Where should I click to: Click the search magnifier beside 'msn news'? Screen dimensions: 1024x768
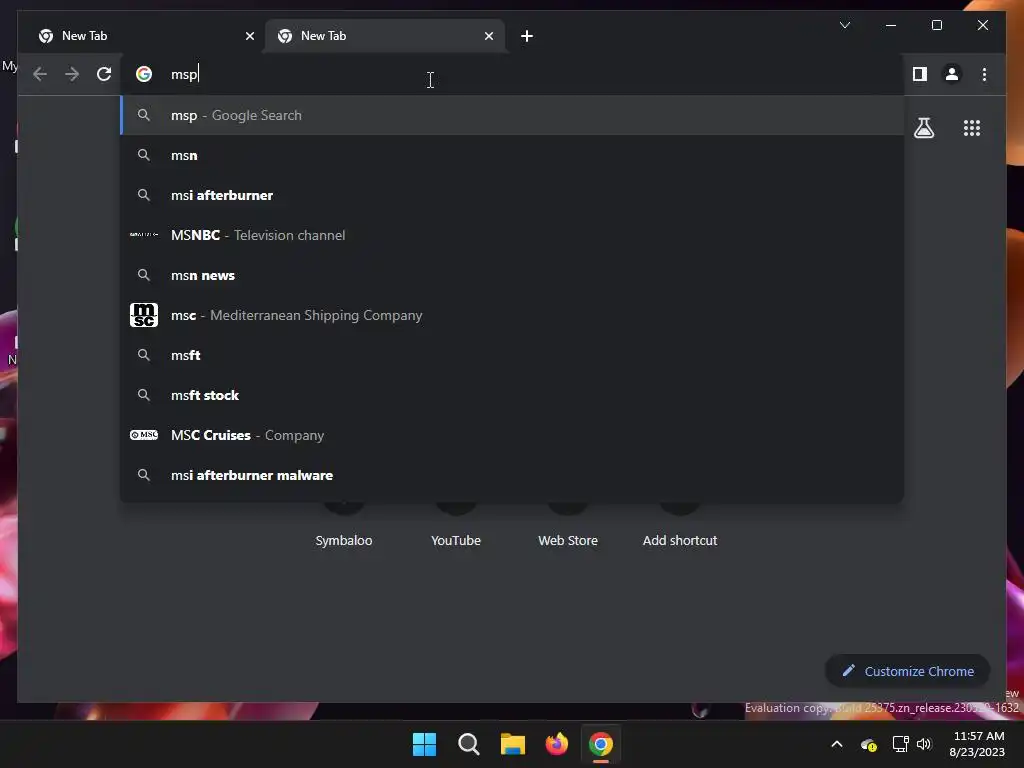coord(144,275)
